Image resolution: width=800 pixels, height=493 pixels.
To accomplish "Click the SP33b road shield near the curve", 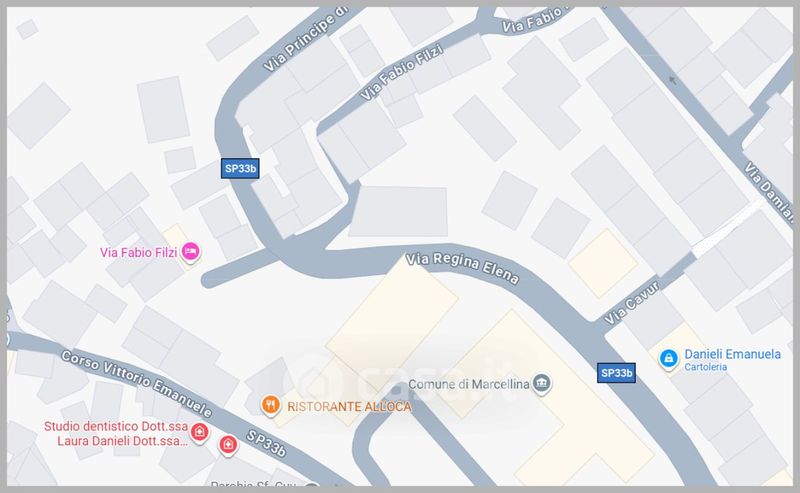I will point(240,168).
